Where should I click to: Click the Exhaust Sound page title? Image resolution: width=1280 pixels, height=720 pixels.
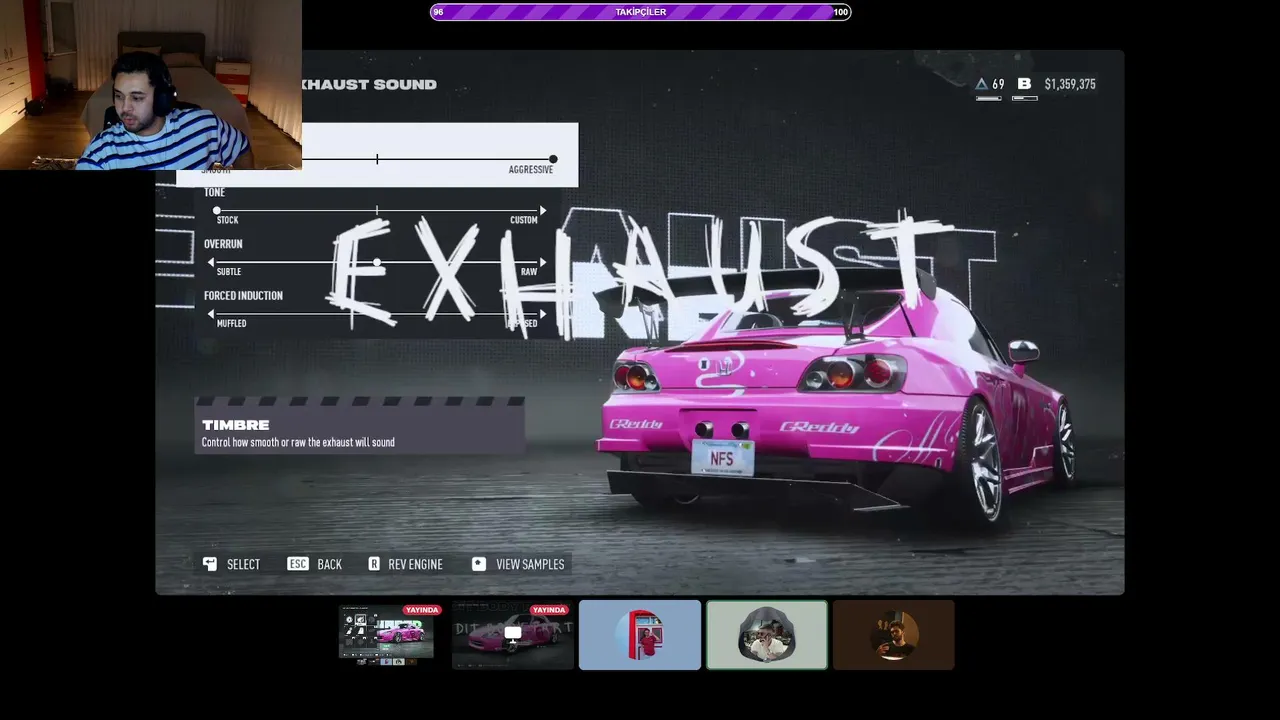click(x=369, y=84)
